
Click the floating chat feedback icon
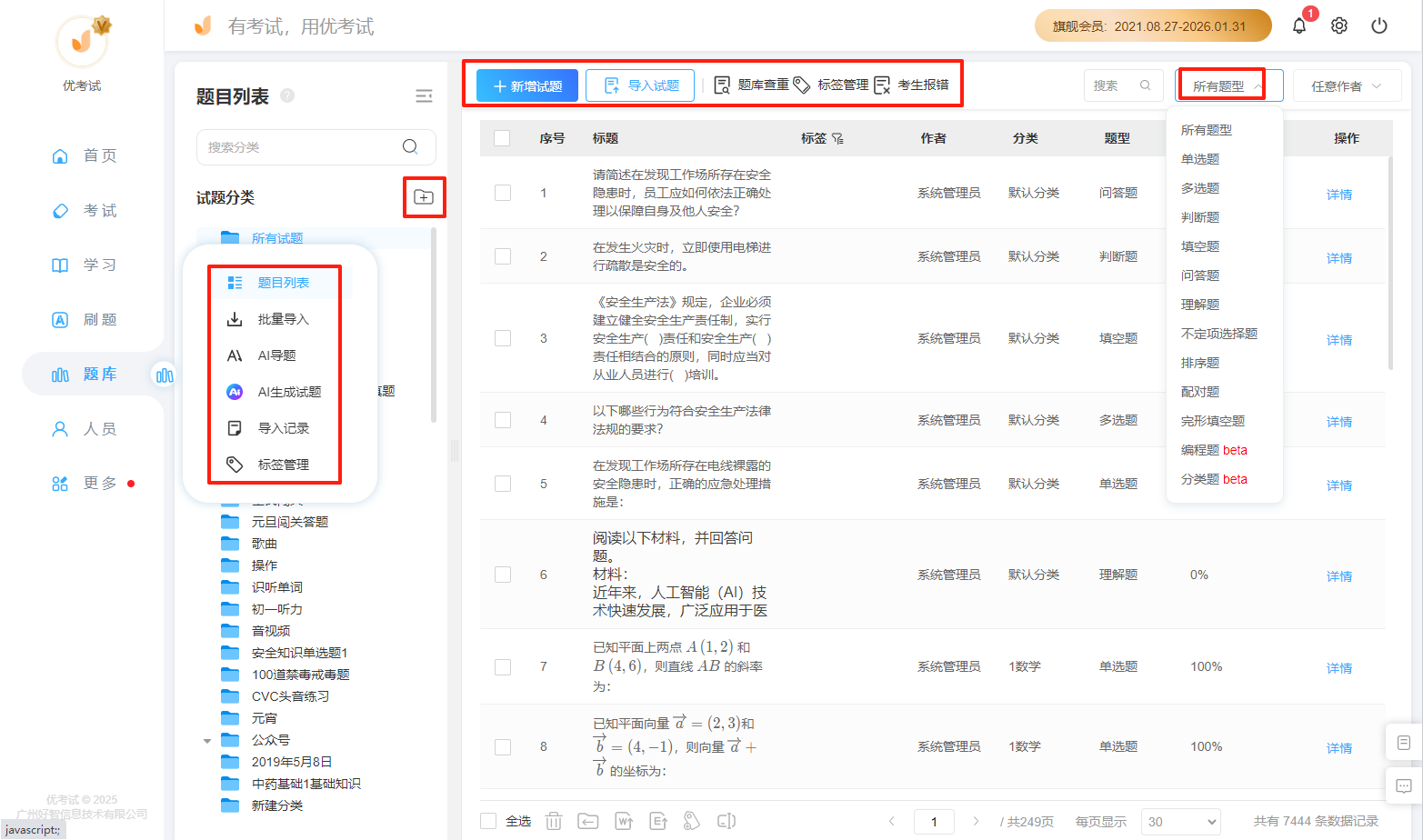click(x=1404, y=785)
